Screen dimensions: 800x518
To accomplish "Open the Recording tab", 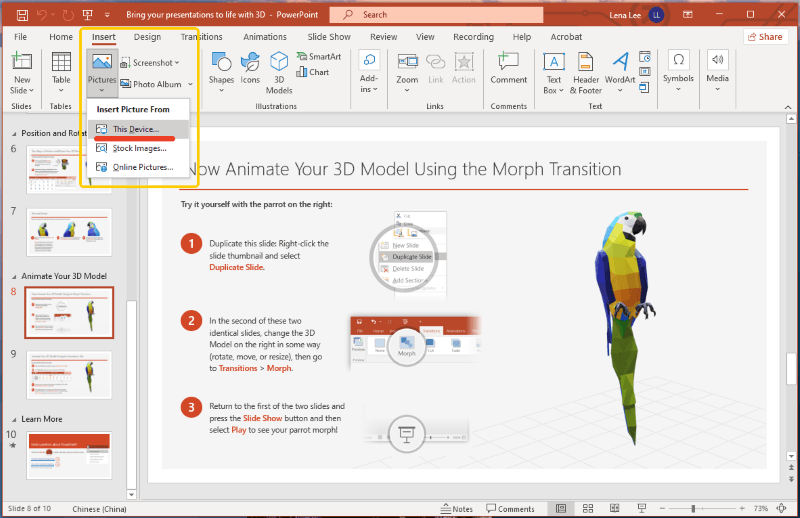I will [x=473, y=37].
